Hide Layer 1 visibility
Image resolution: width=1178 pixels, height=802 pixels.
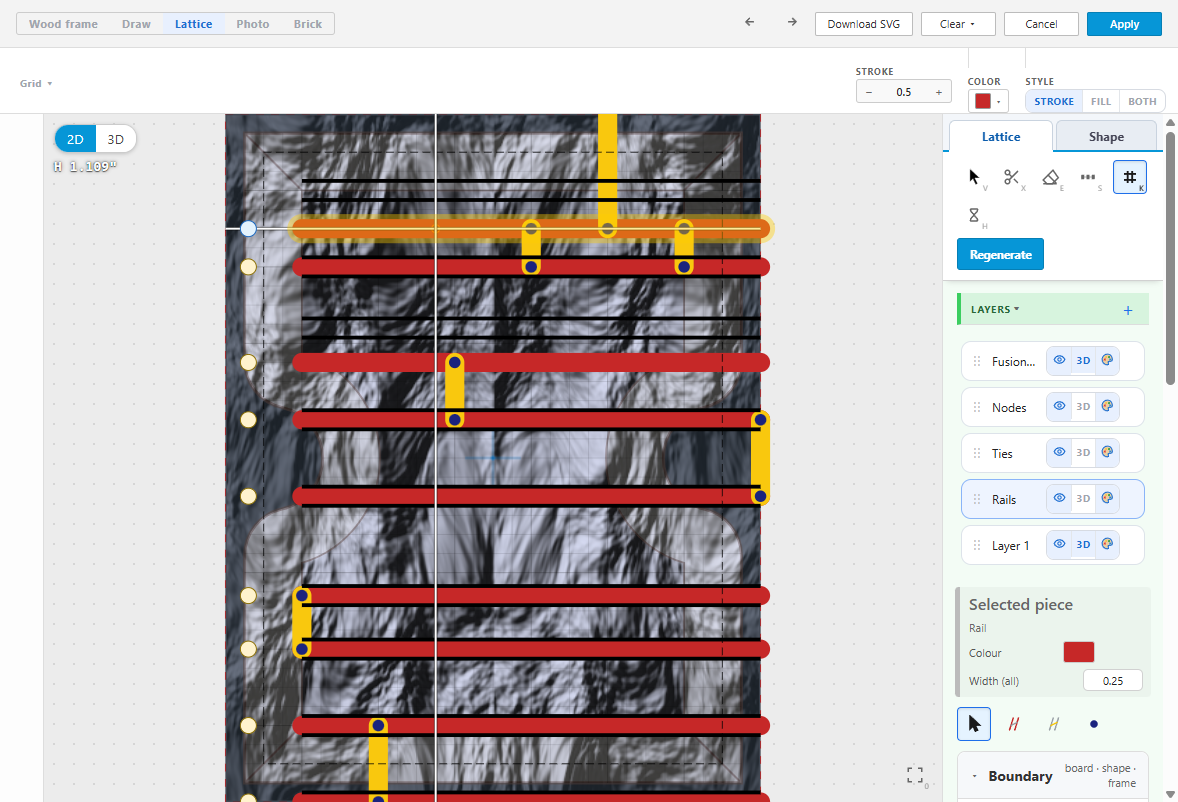point(1059,544)
